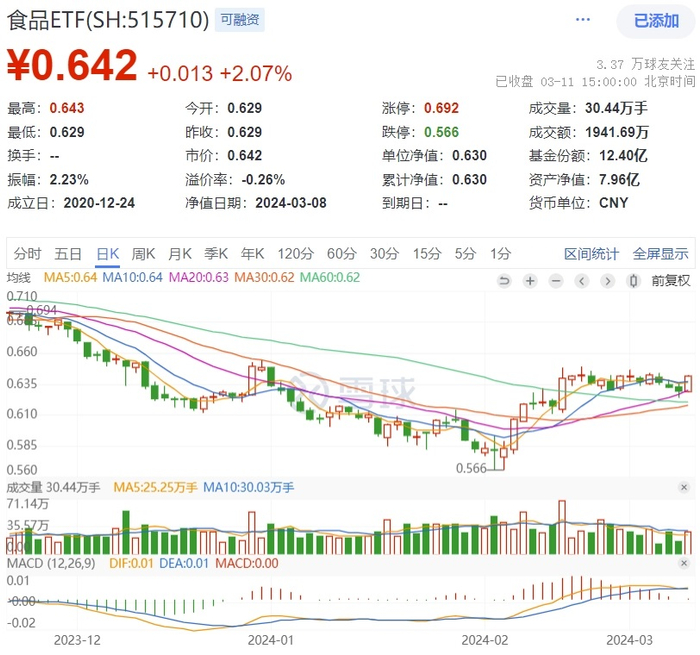
Task: Click the 食品ETF(SH:515710) title
Action: [x=108, y=20]
